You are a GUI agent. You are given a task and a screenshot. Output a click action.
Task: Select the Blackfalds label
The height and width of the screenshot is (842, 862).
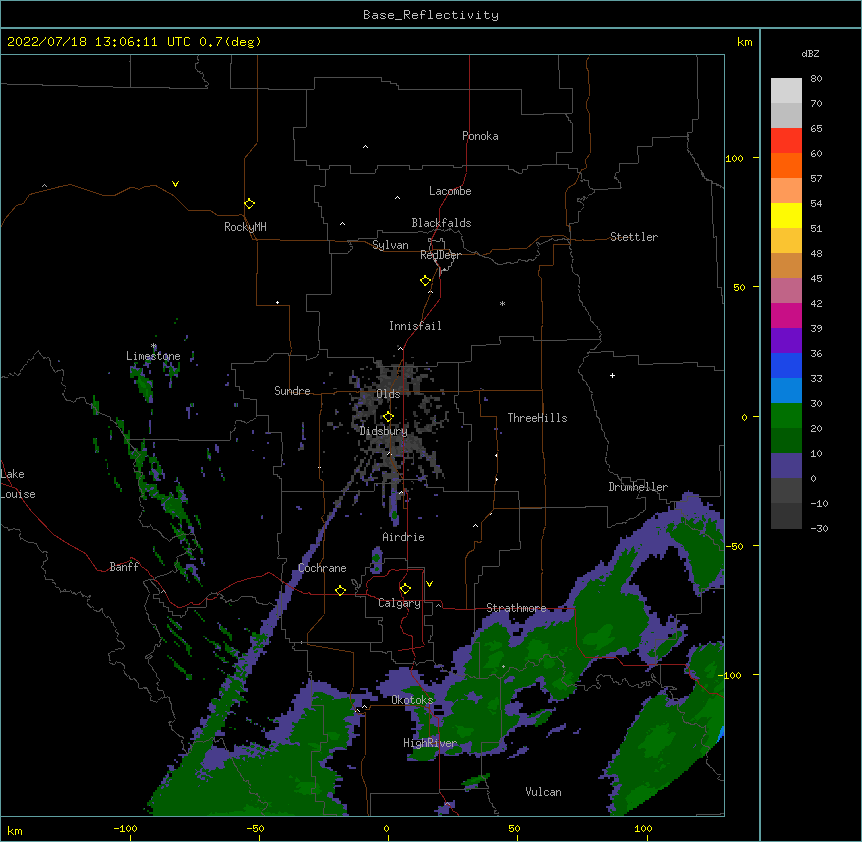coord(441,223)
